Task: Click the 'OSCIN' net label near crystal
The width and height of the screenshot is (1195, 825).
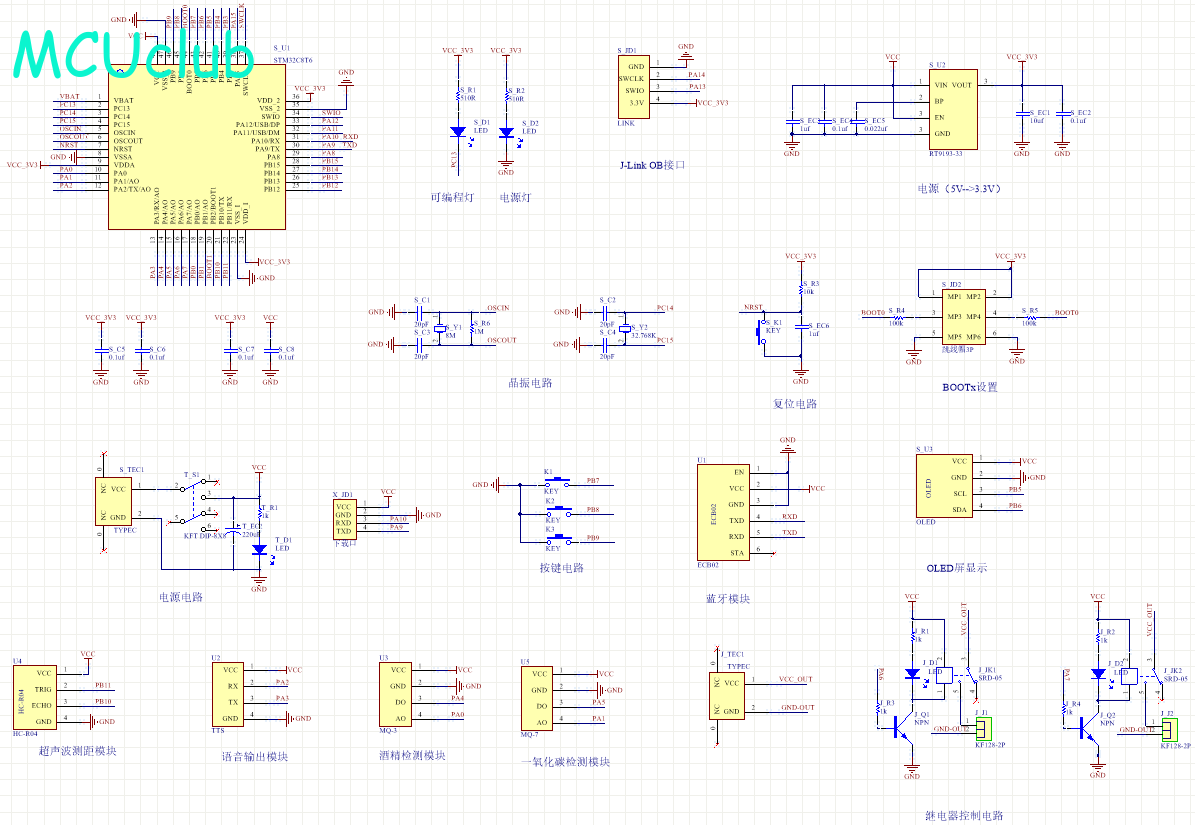Action: click(x=498, y=308)
